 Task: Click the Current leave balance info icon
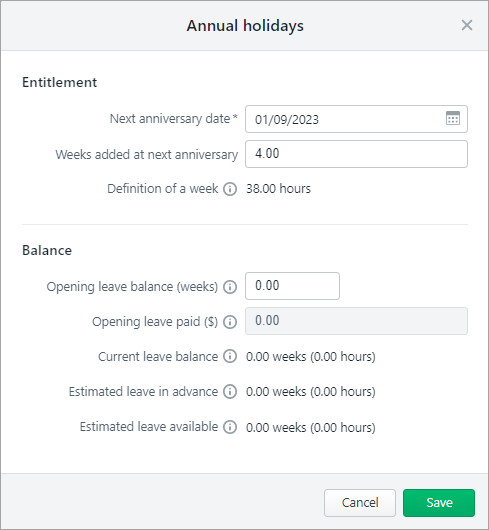(230, 356)
